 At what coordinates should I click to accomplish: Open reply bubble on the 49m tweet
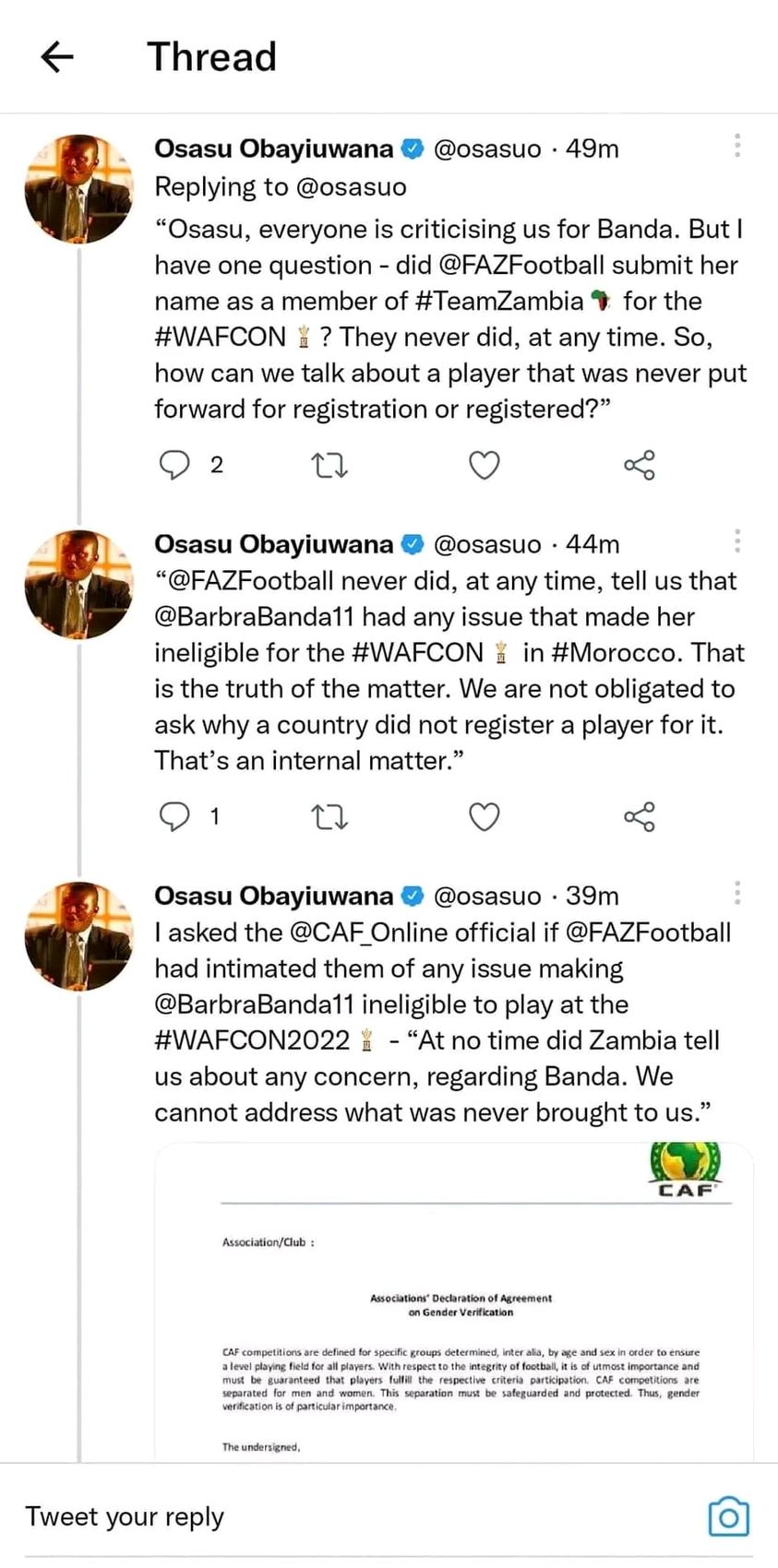pyautogui.click(x=174, y=465)
